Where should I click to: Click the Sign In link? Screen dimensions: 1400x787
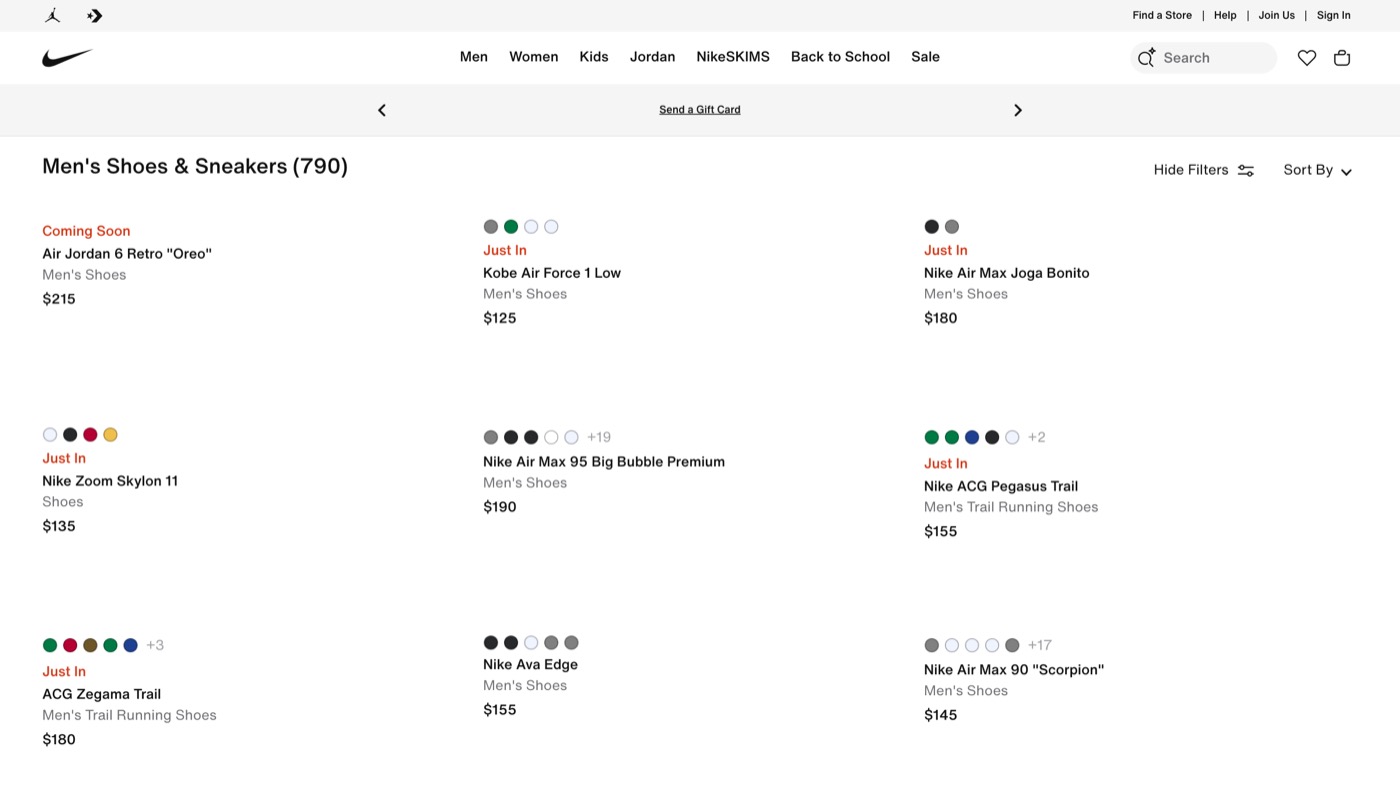[1333, 15]
